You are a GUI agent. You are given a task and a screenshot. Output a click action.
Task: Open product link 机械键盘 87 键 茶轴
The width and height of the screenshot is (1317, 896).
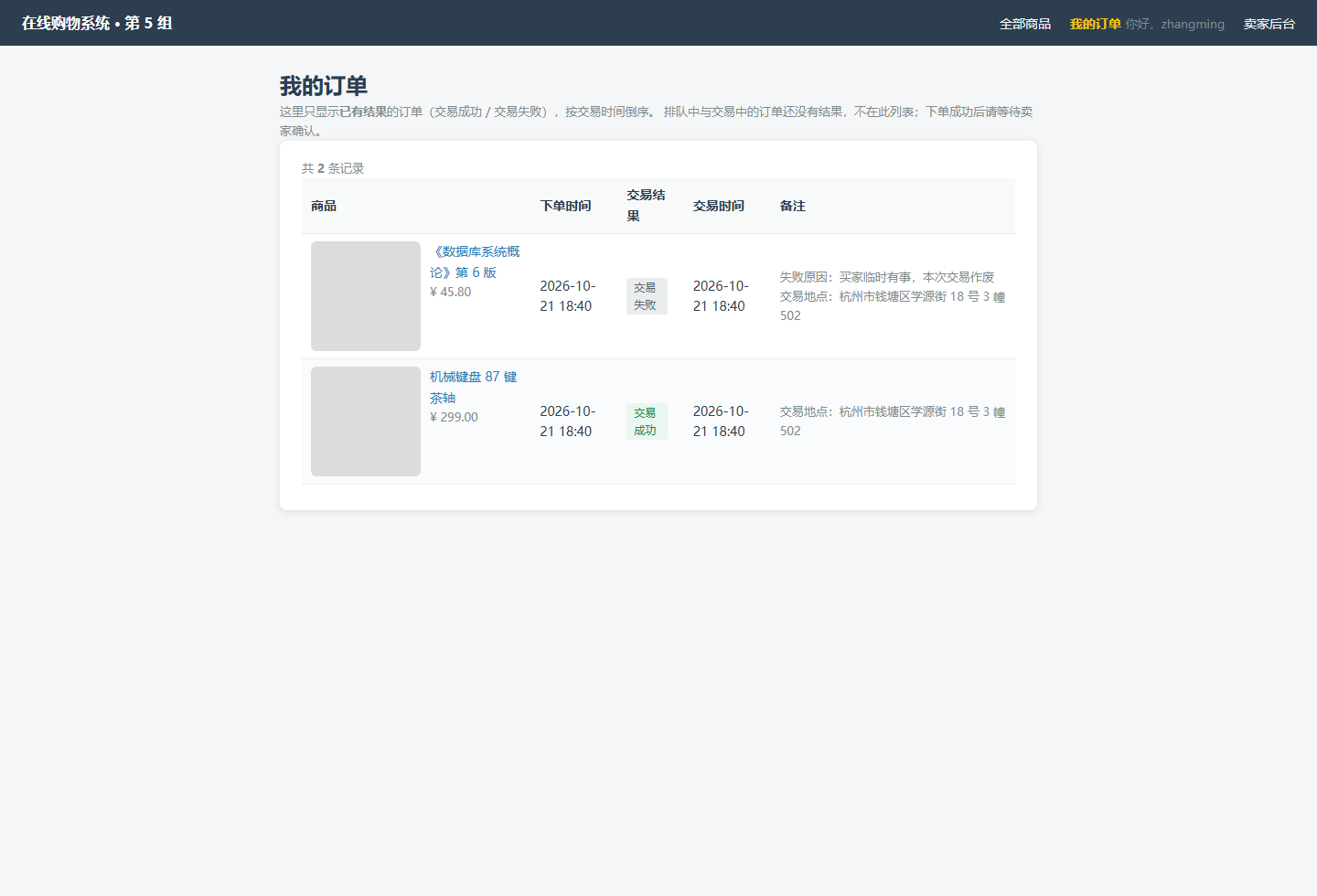point(474,387)
